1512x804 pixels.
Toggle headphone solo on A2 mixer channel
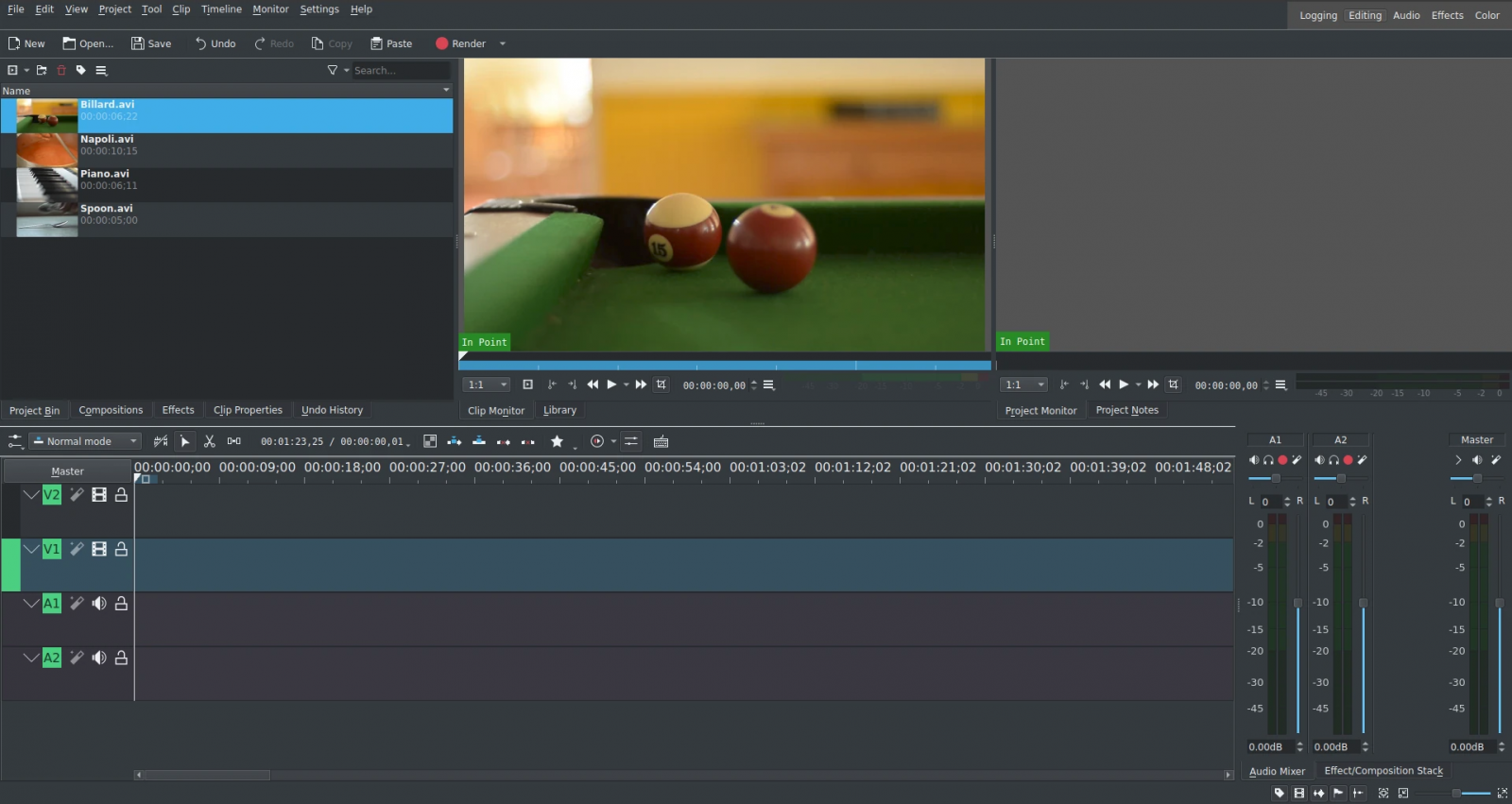click(1333, 460)
